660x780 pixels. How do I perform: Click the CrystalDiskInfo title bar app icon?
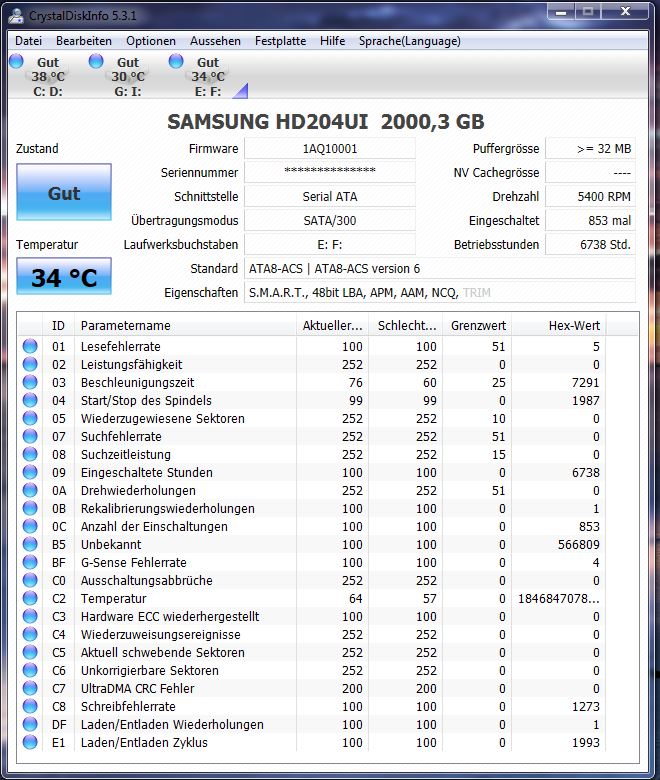pos(16,15)
